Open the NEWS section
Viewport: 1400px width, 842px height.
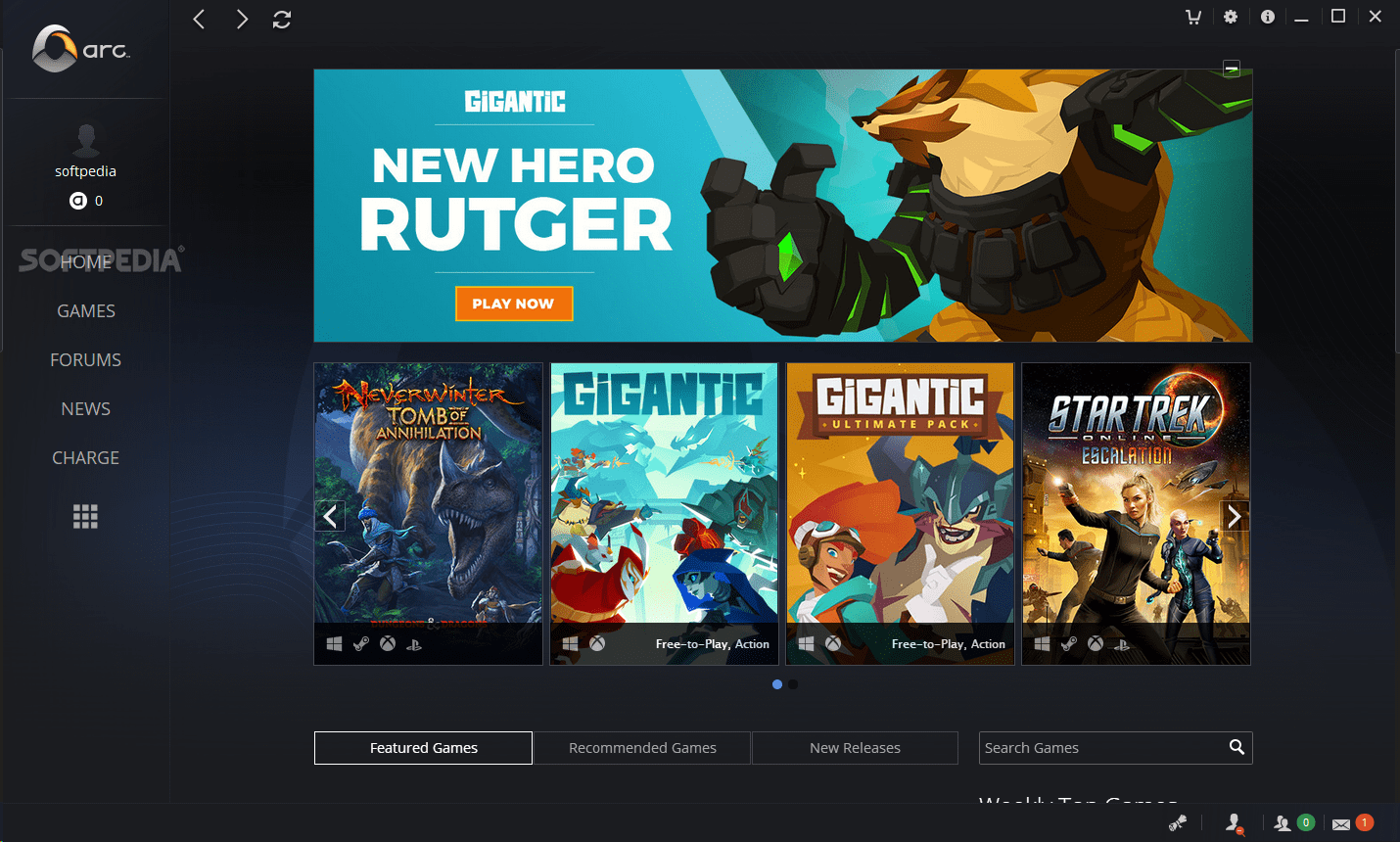click(x=86, y=408)
